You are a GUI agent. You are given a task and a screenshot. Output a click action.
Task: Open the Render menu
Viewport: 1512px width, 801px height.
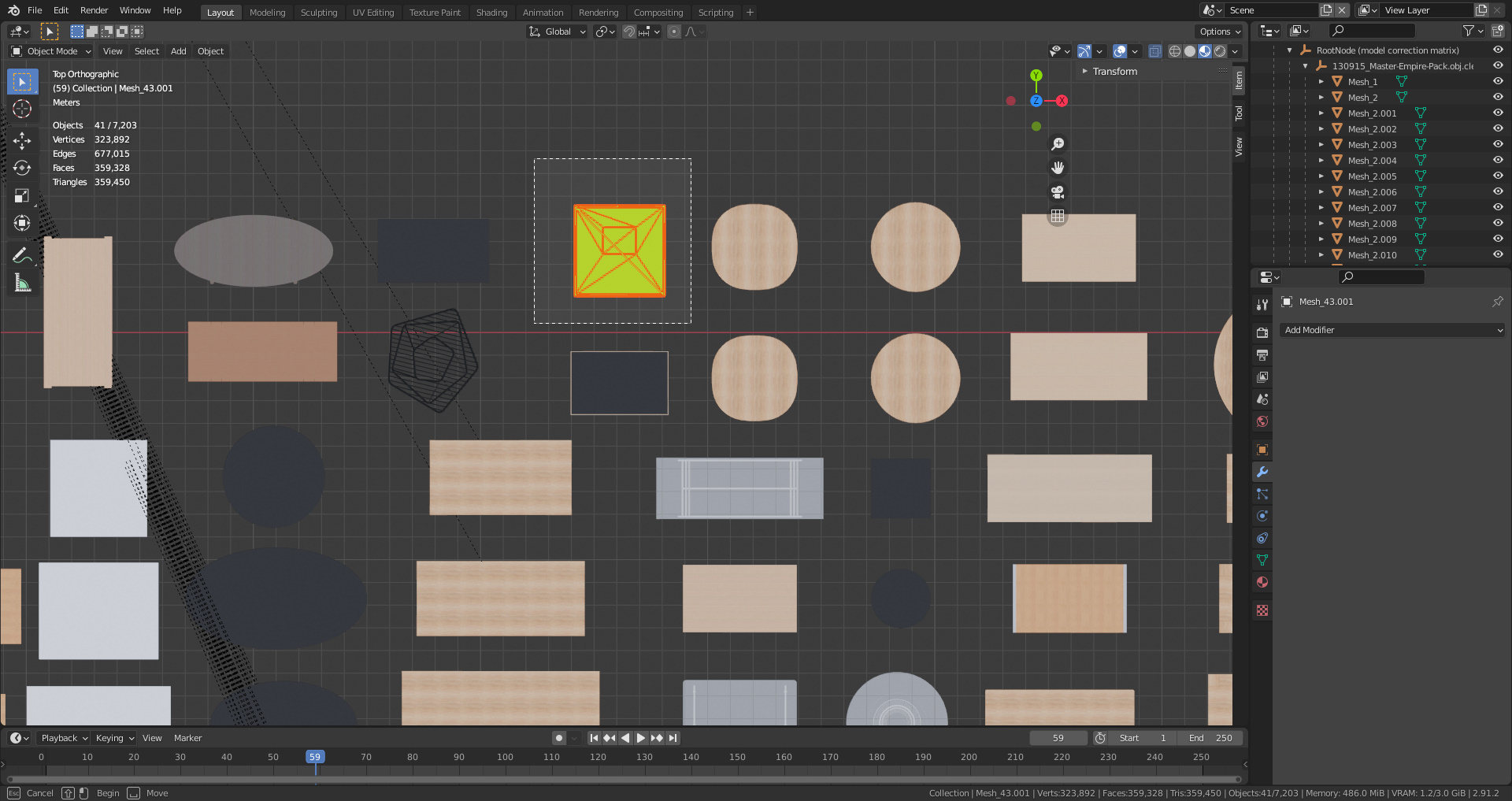(x=94, y=10)
